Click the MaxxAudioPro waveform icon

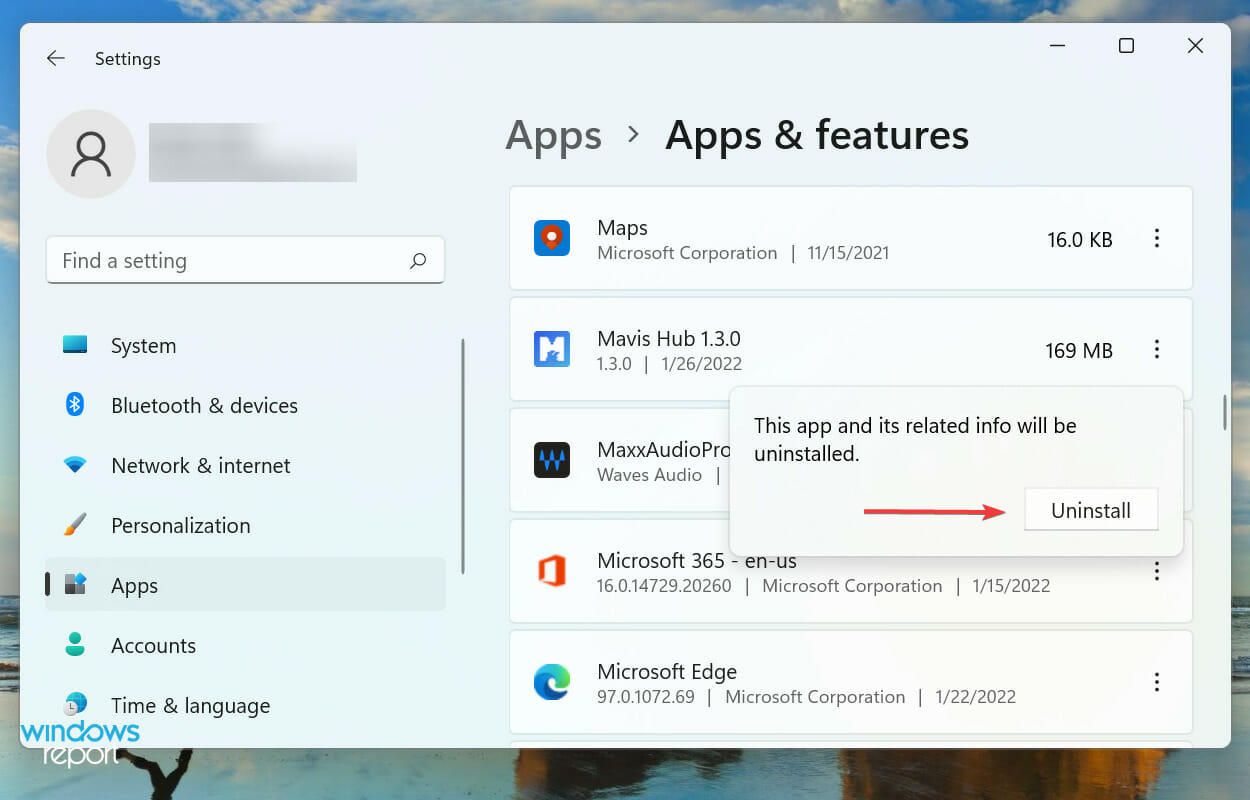pos(551,460)
